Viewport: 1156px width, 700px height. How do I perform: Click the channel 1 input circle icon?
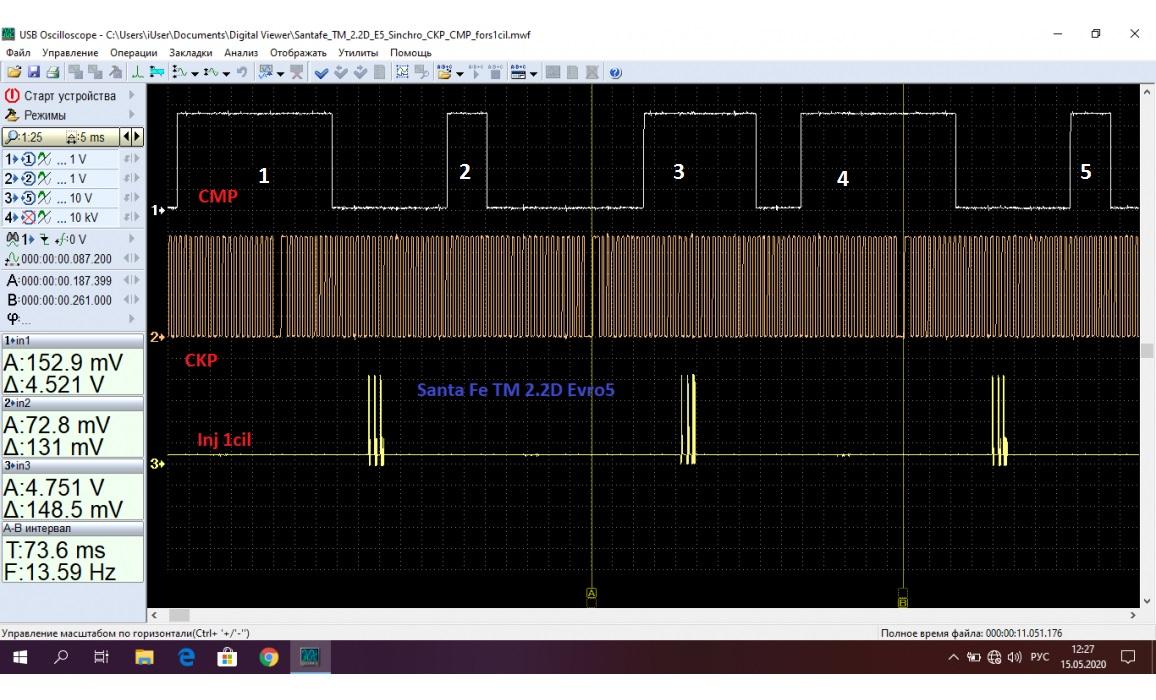pyautogui.click(x=28, y=159)
